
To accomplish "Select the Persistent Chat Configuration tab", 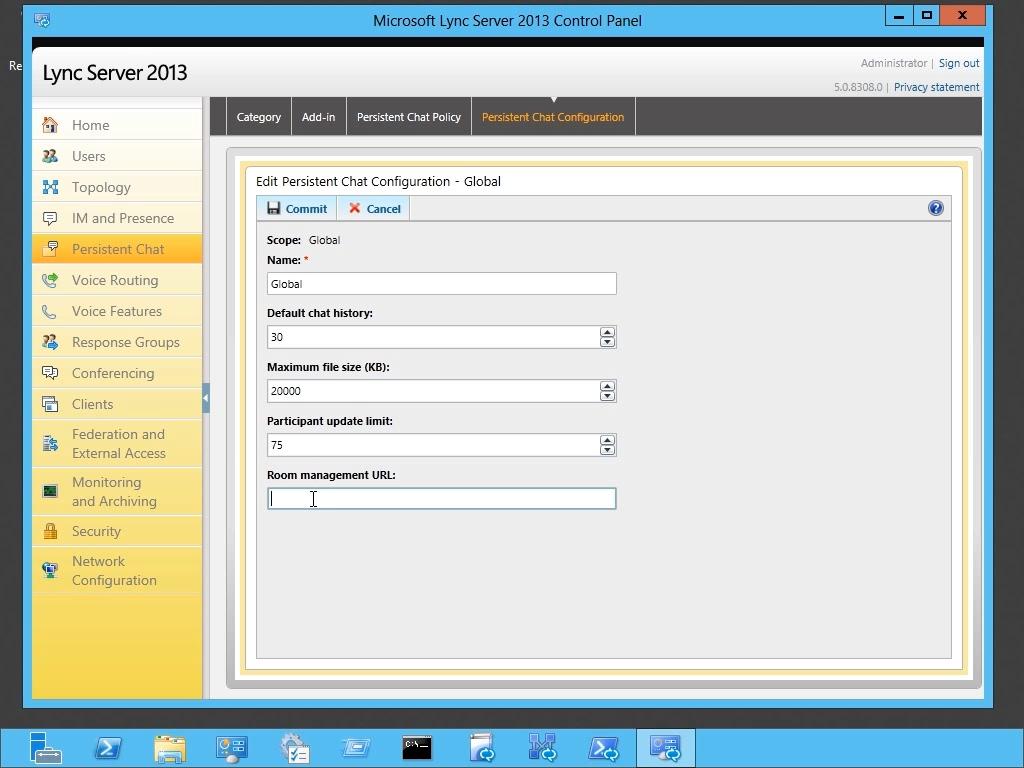I will coord(553,117).
